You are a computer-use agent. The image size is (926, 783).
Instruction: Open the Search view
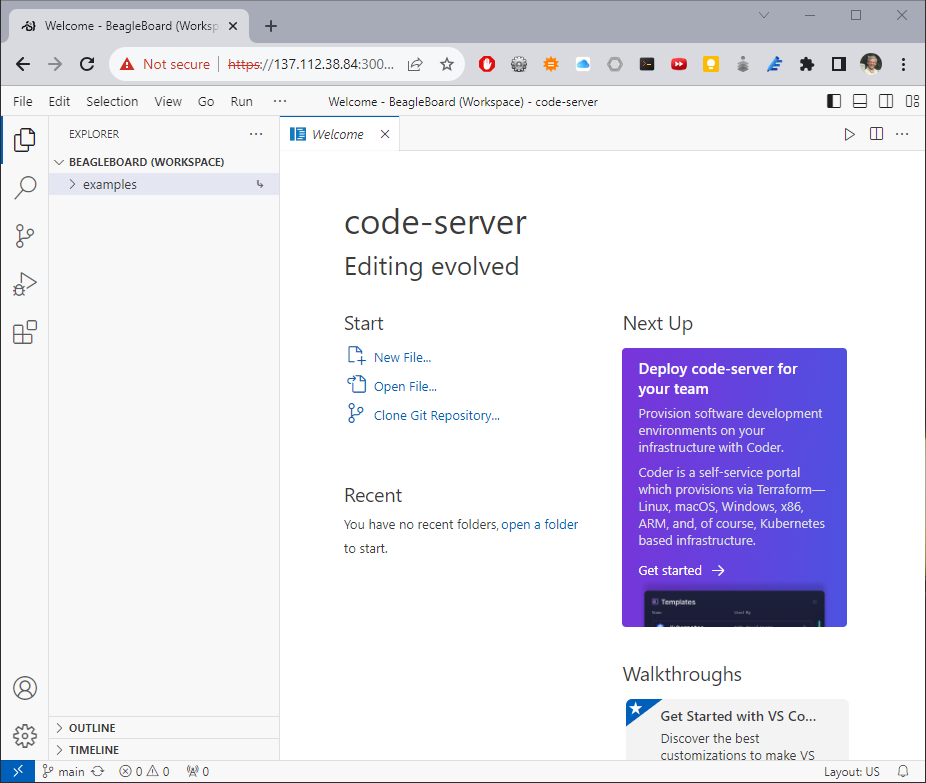[x=25, y=187]
